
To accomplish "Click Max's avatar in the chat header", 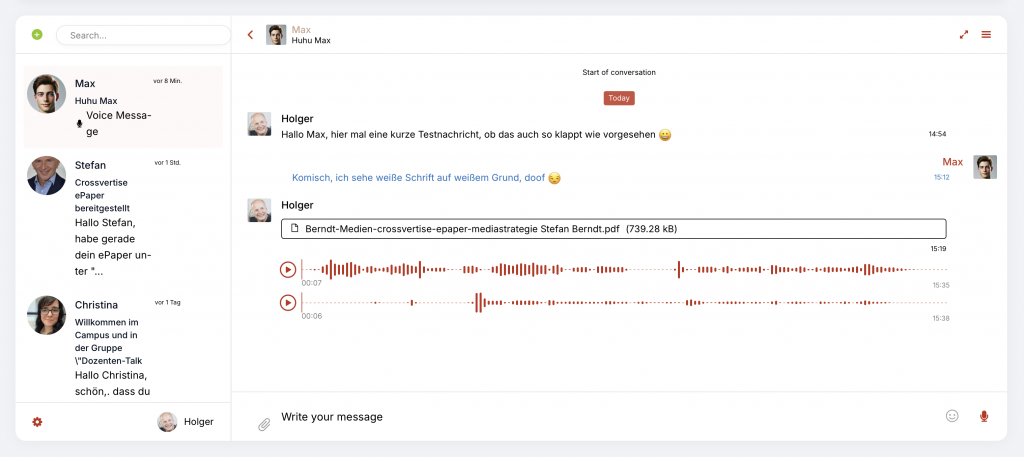I will 276,35.
